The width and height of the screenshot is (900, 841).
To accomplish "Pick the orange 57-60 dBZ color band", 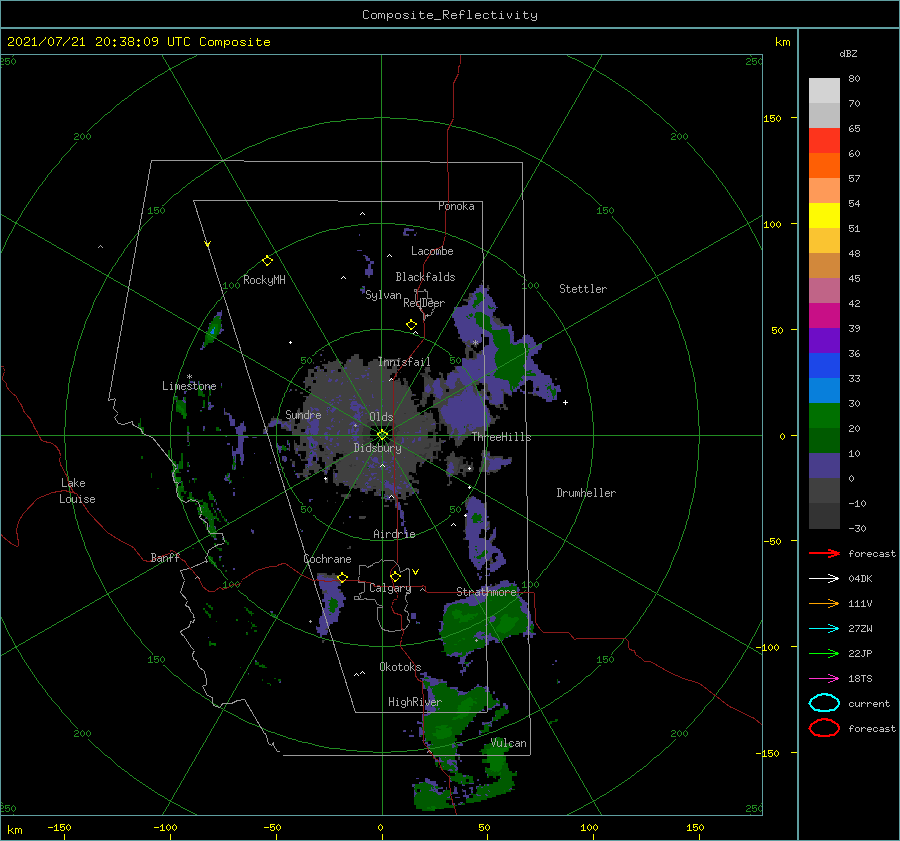I will (x=824, y=166).
